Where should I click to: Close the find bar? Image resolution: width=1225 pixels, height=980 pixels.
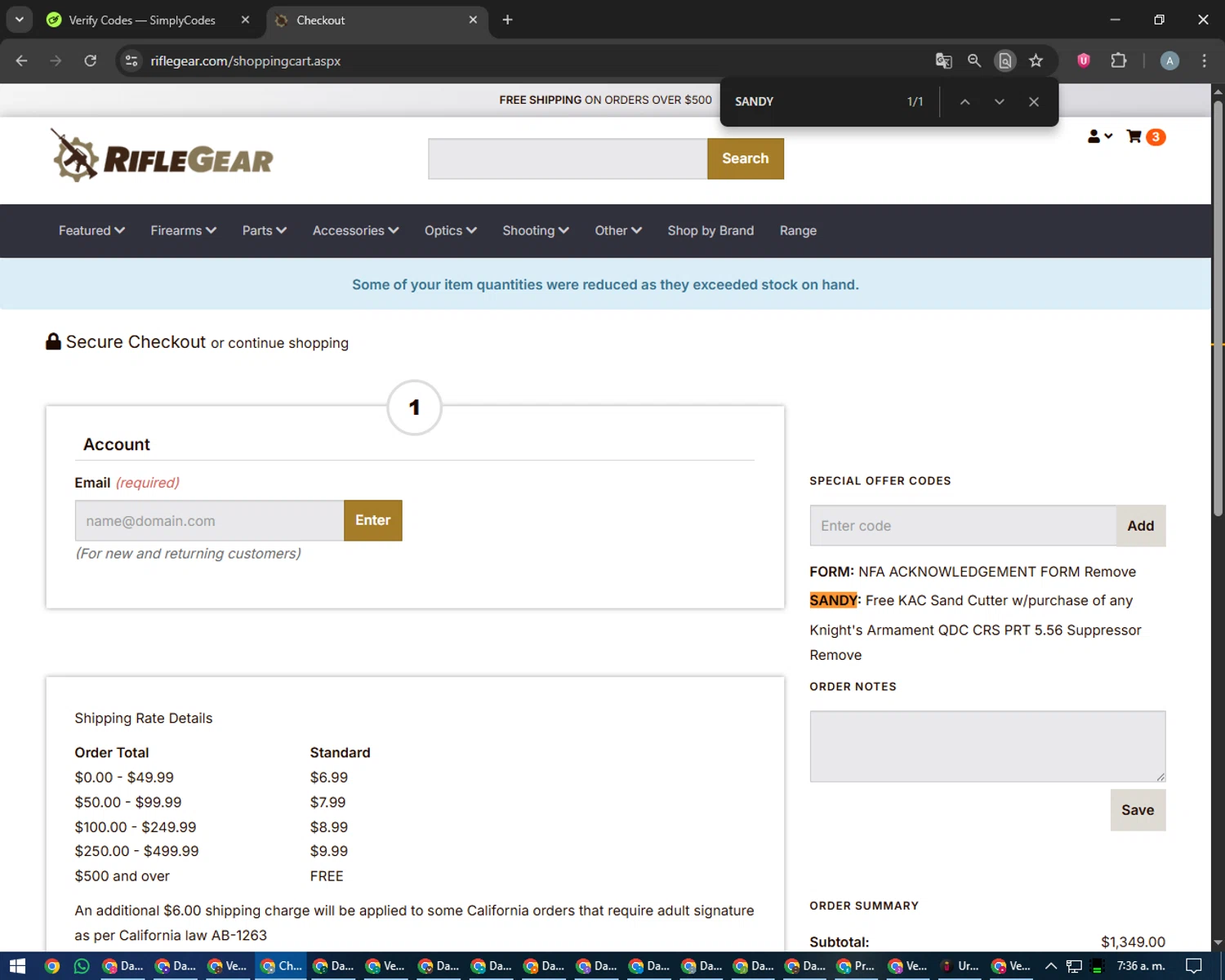pyautogui.click(x=1034, y=101)
